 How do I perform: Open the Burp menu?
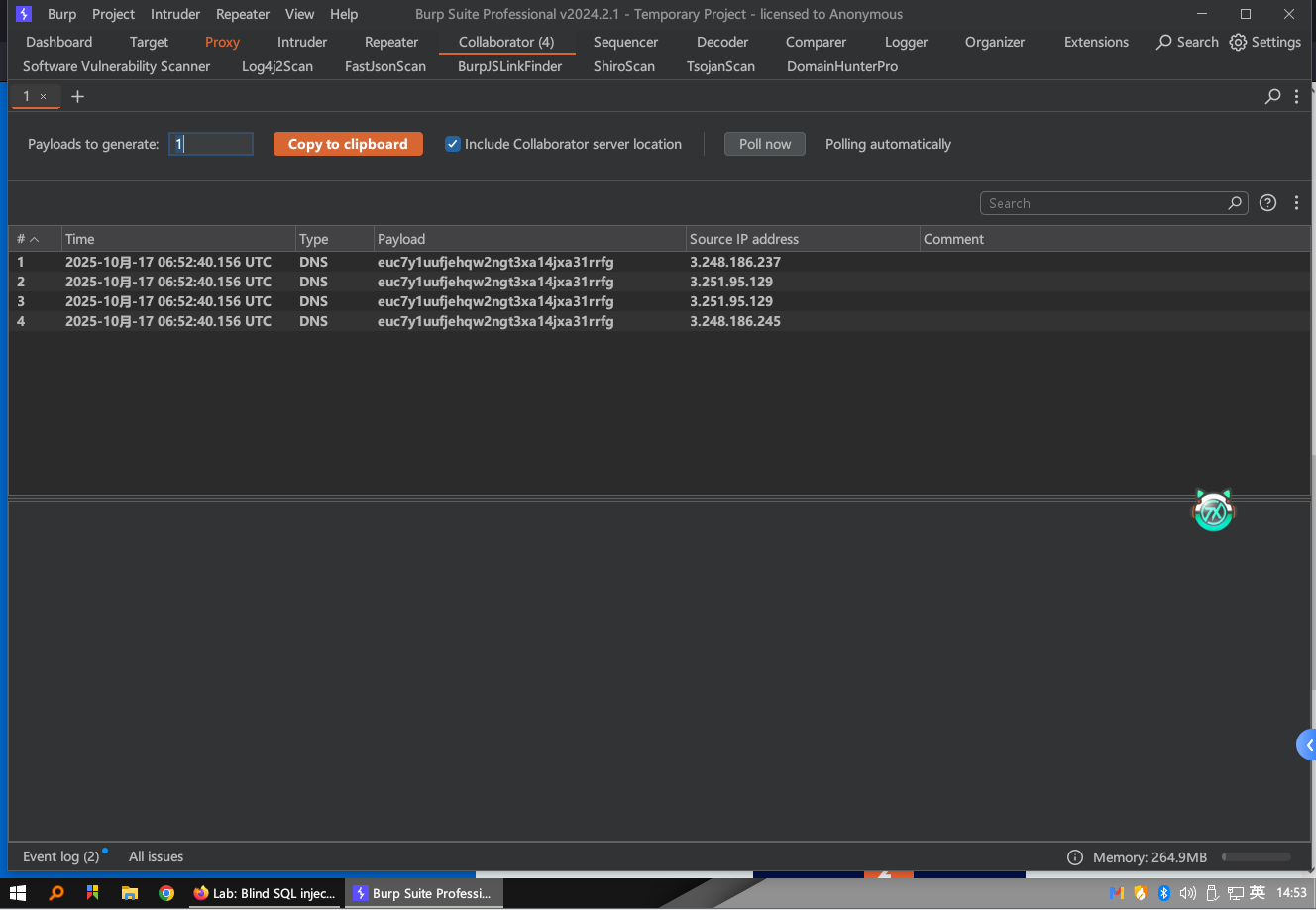click(61, 14)
